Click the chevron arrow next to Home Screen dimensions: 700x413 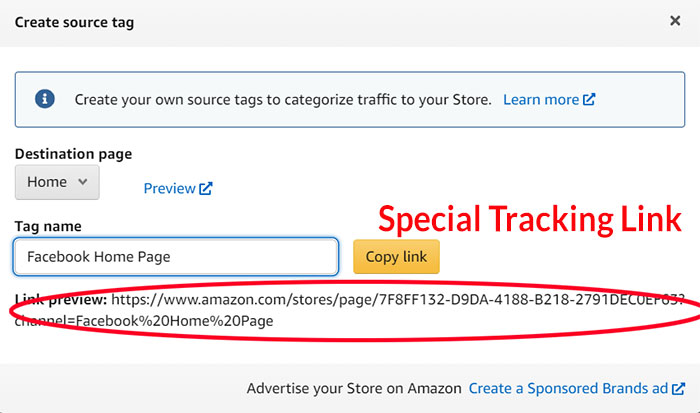point(83,182)
